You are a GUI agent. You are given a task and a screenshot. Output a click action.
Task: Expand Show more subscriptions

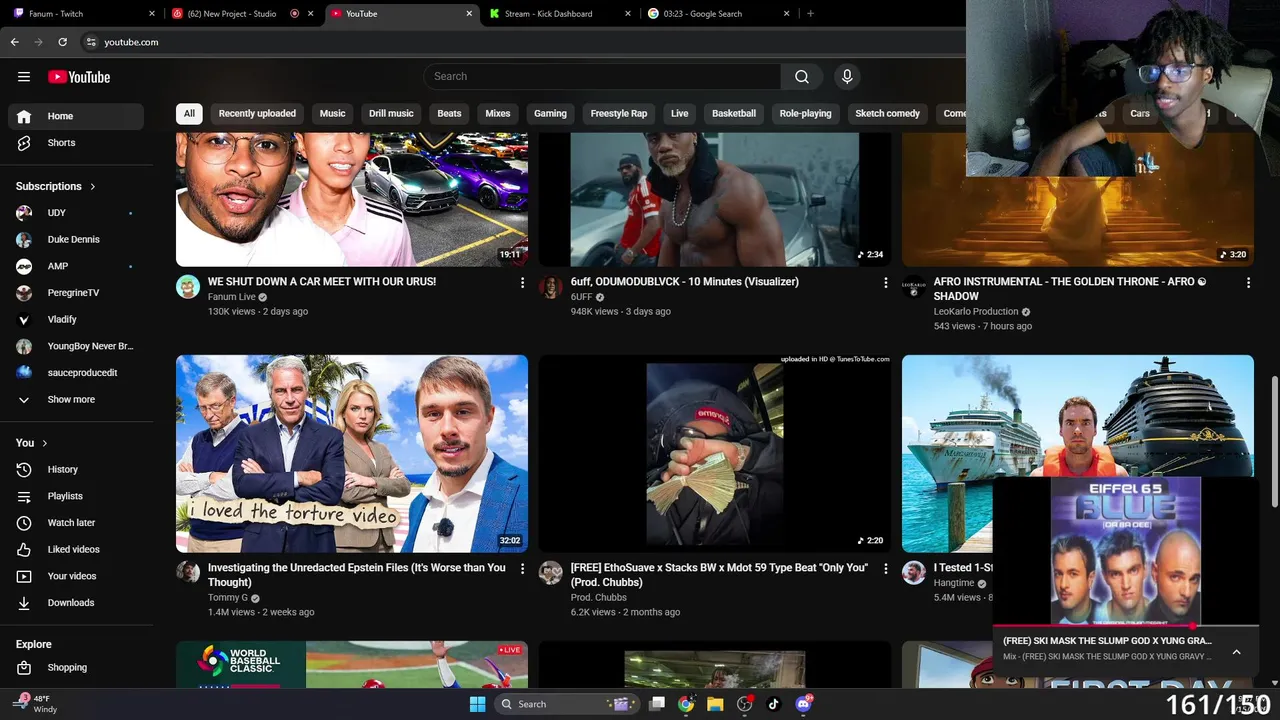(76, 399)
